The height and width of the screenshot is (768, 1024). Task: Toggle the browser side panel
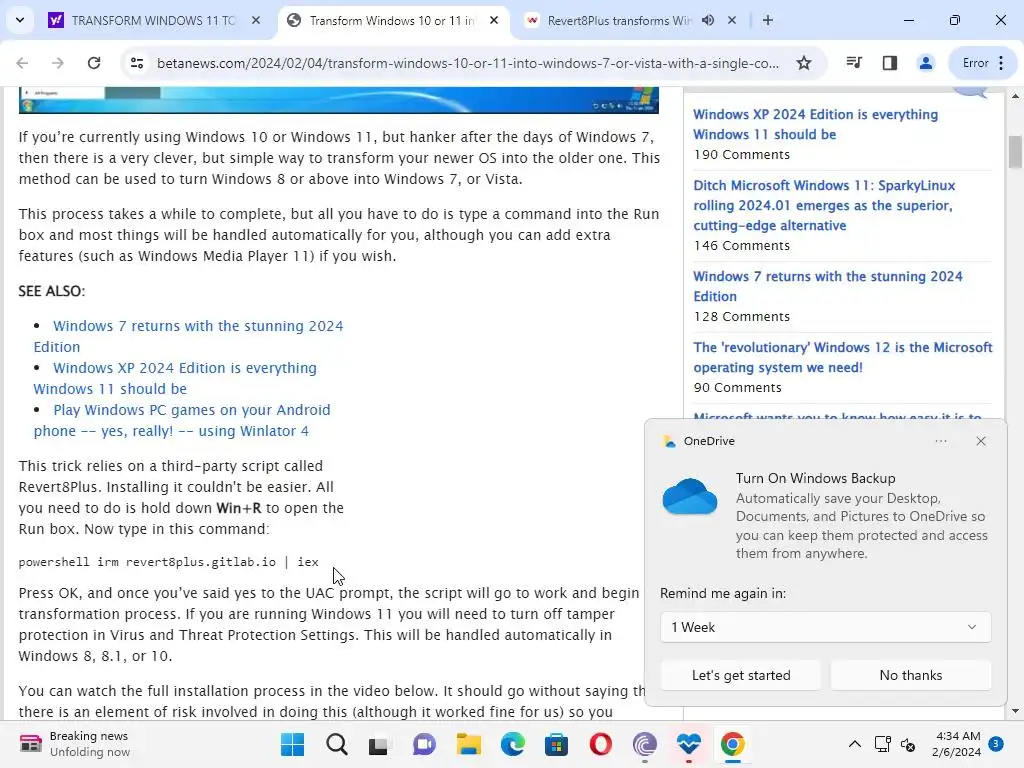coord(889,63)
